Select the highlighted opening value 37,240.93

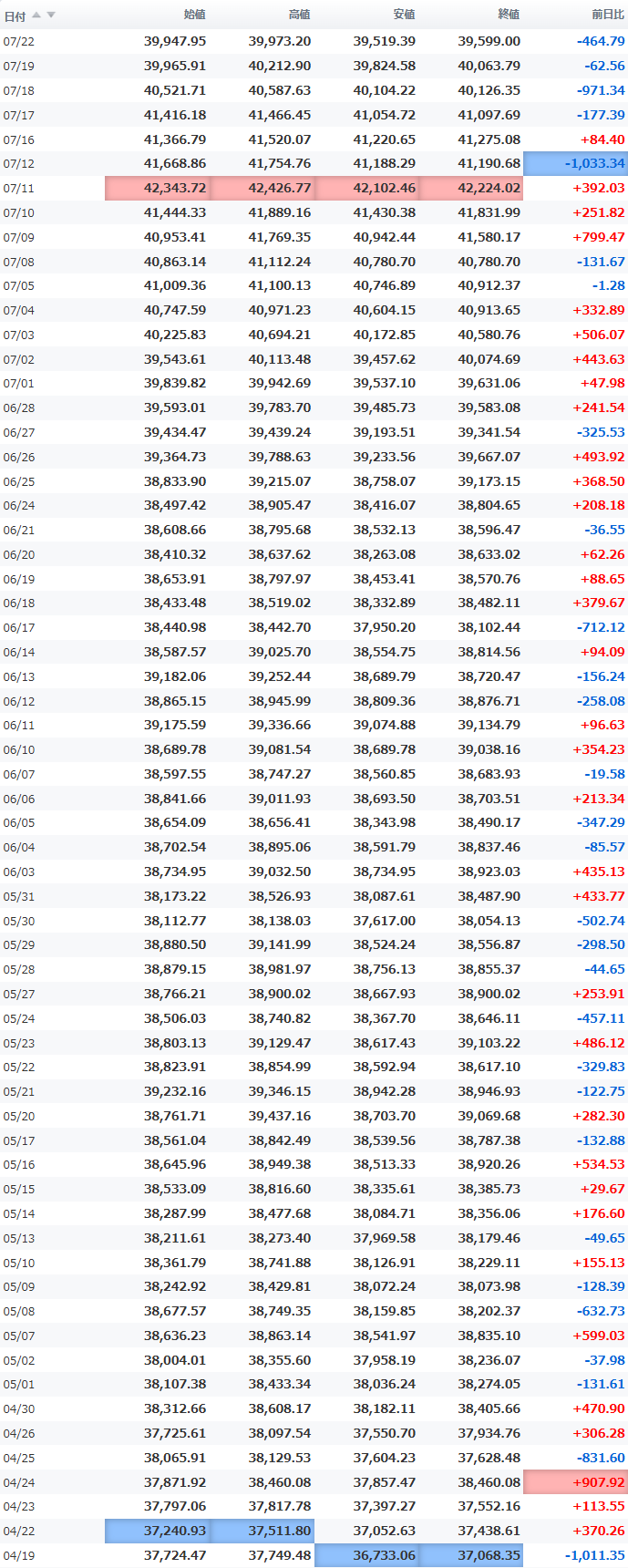[158, 1531]
